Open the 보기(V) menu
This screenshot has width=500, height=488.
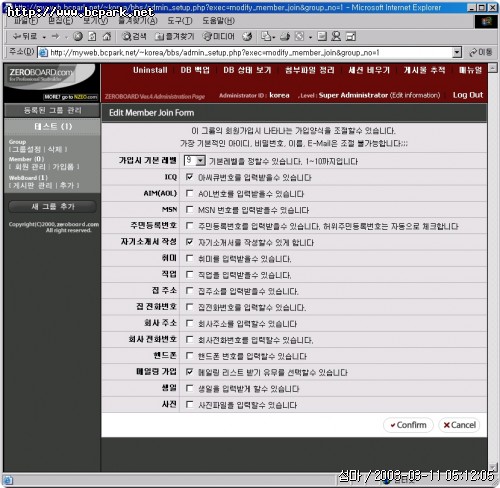95,21
